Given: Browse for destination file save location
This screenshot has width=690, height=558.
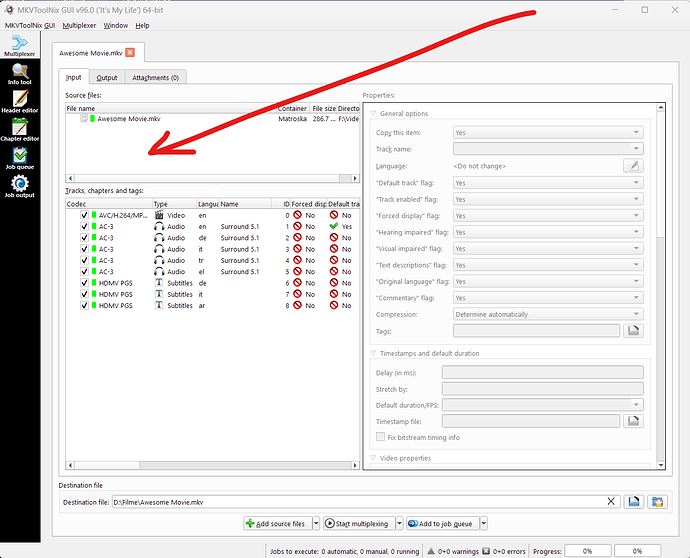Looking at the screenshot, I should tap(634, 502).
